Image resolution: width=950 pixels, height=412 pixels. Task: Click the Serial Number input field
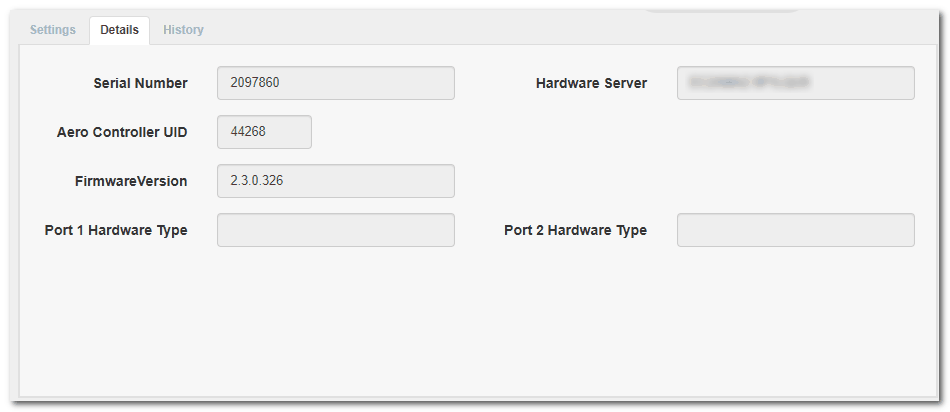335,83
